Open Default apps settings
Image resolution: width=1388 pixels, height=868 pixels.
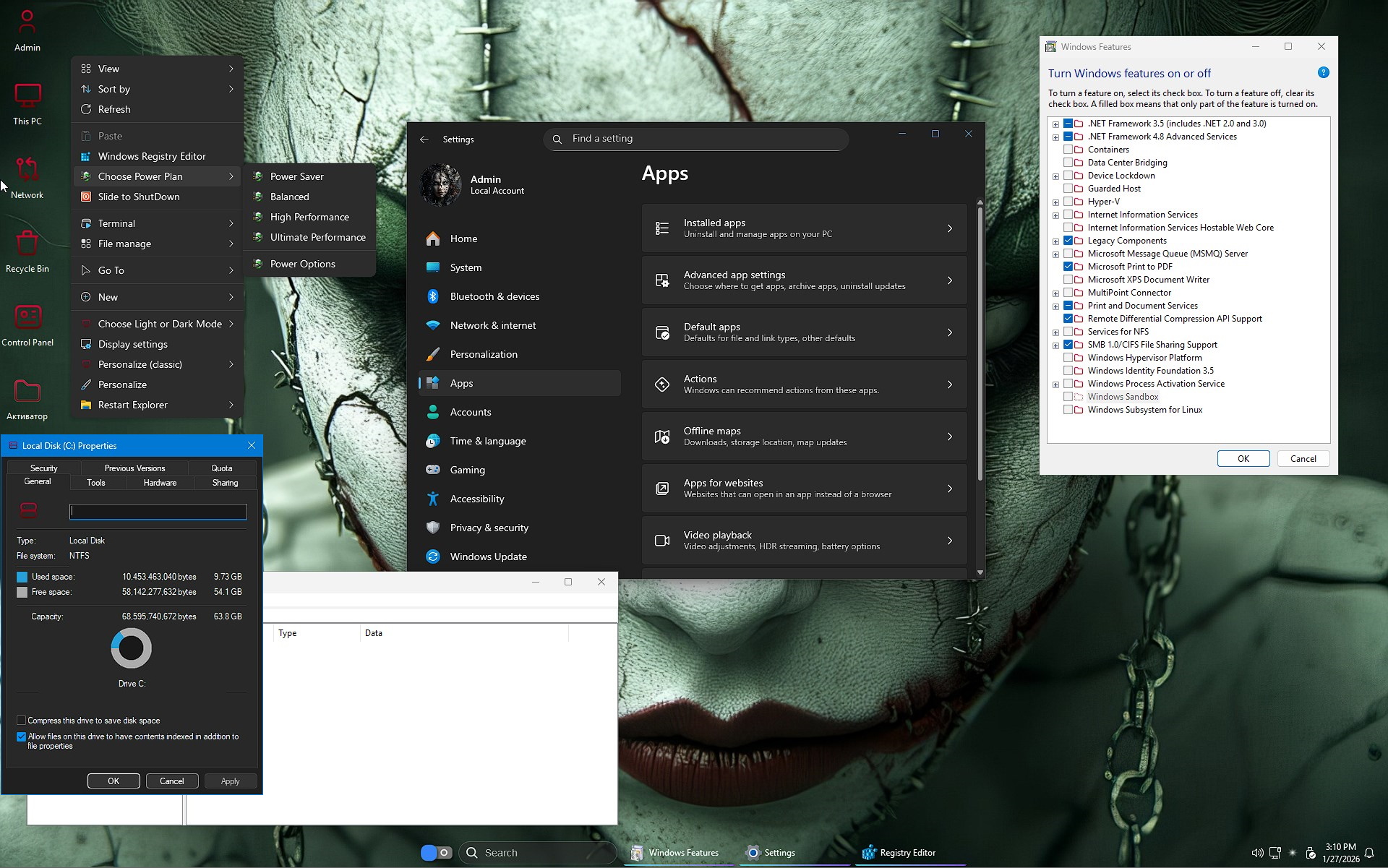tap(802, 332)
